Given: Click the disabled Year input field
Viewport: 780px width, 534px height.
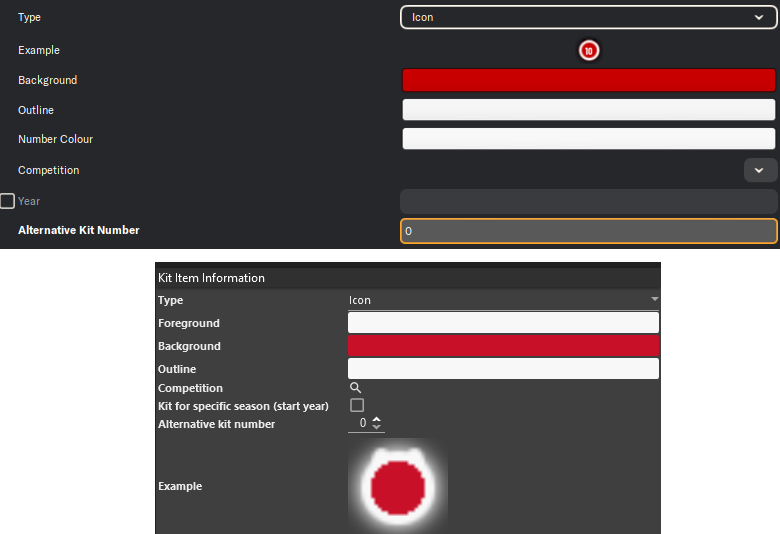Looking at the screenshot, I should pyautogui.click(x=588, y=202).
